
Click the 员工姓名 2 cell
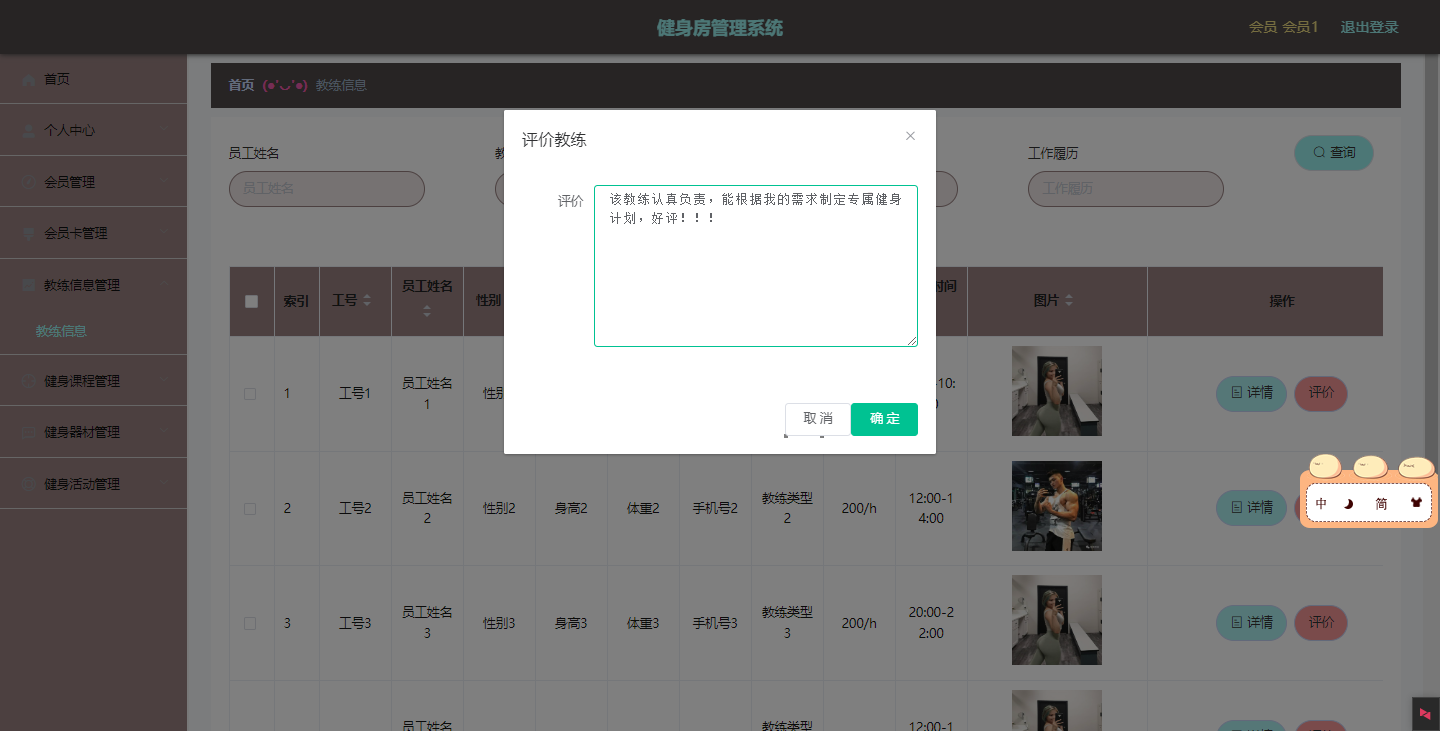click(x=427, y=508)
